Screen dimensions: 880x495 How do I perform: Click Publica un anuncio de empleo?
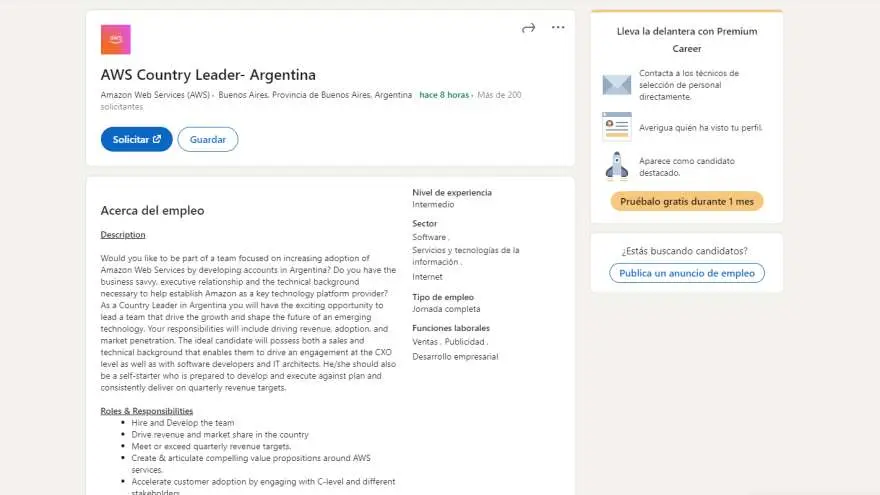(686, 273)
